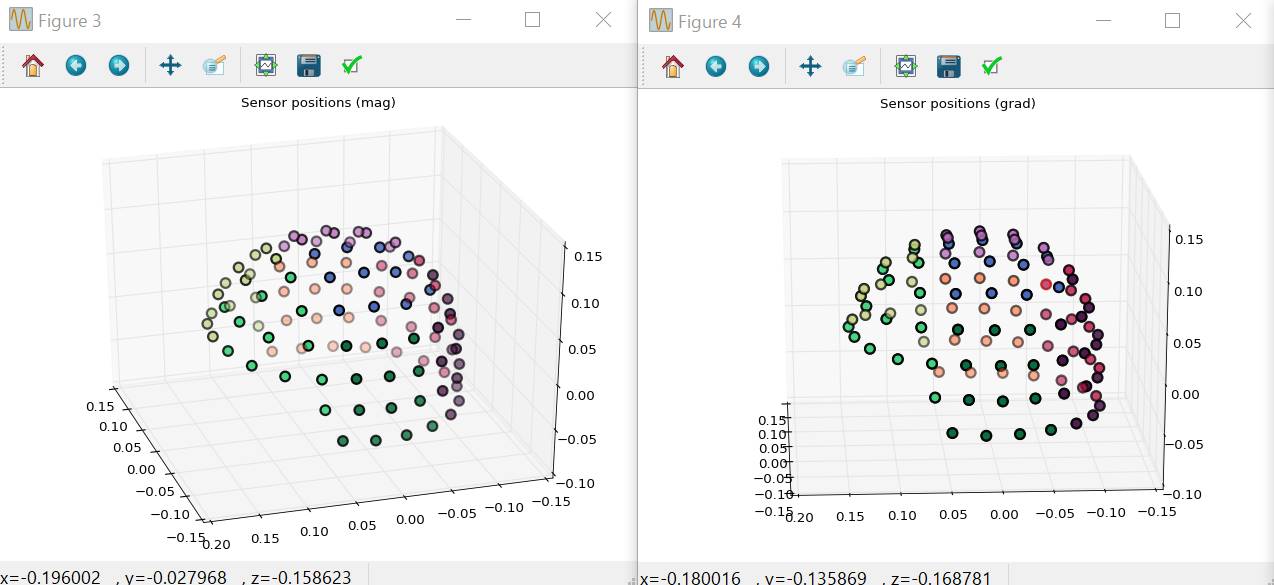This screenshot has width=1274, height=585.
Task: Save Figure 3 using the floppy disk icon
Action: click(308, 66)
